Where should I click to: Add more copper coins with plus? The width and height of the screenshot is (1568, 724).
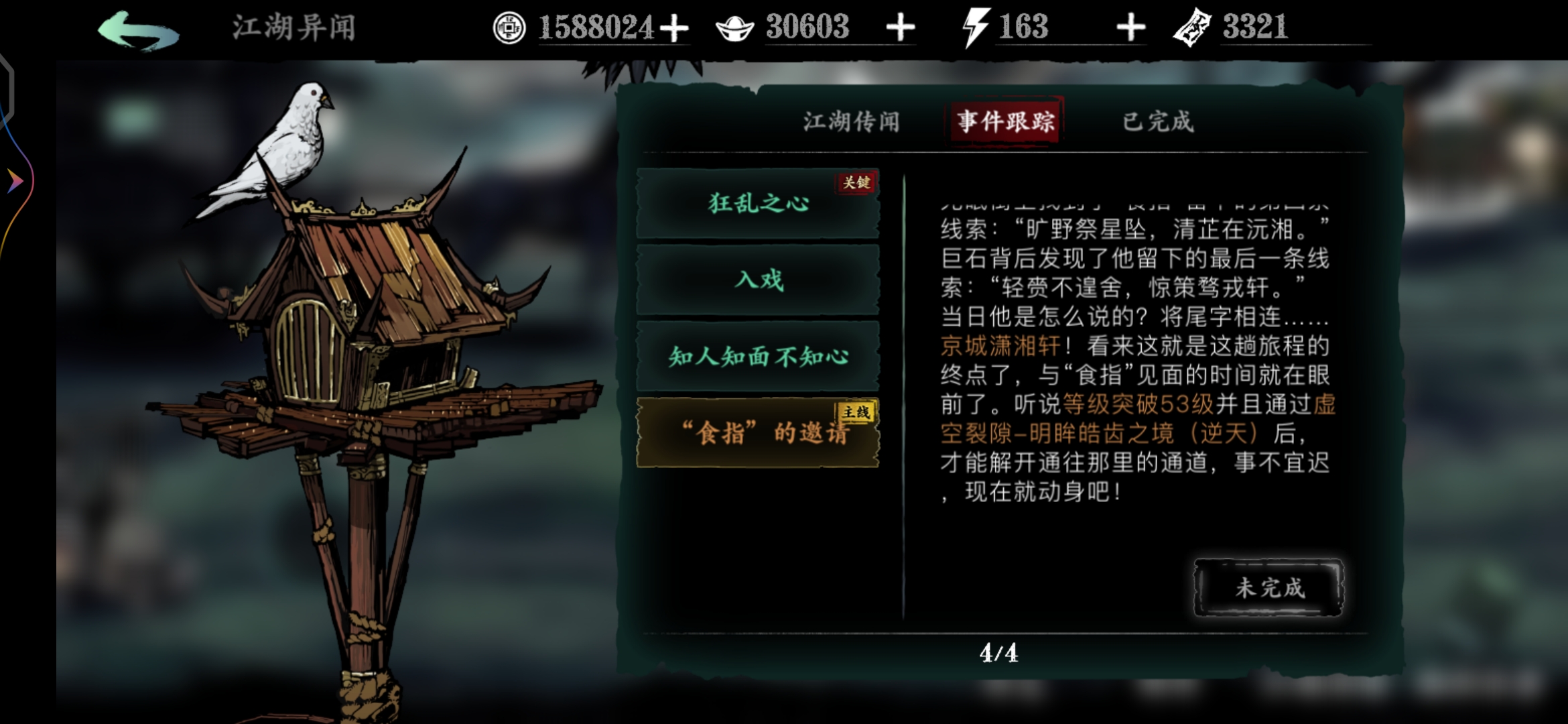tap(674, 28)
